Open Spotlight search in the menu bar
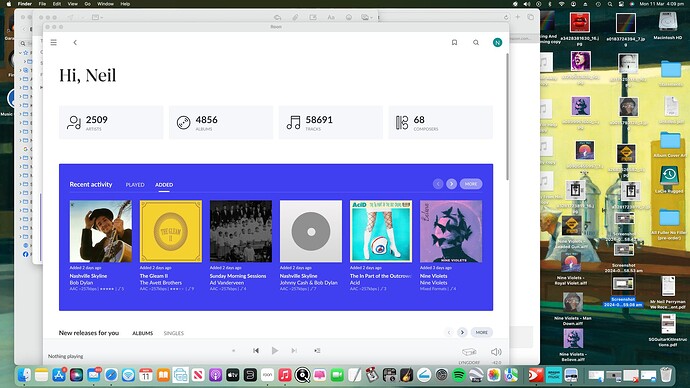 pyautogui.click(x=610, y=4)
